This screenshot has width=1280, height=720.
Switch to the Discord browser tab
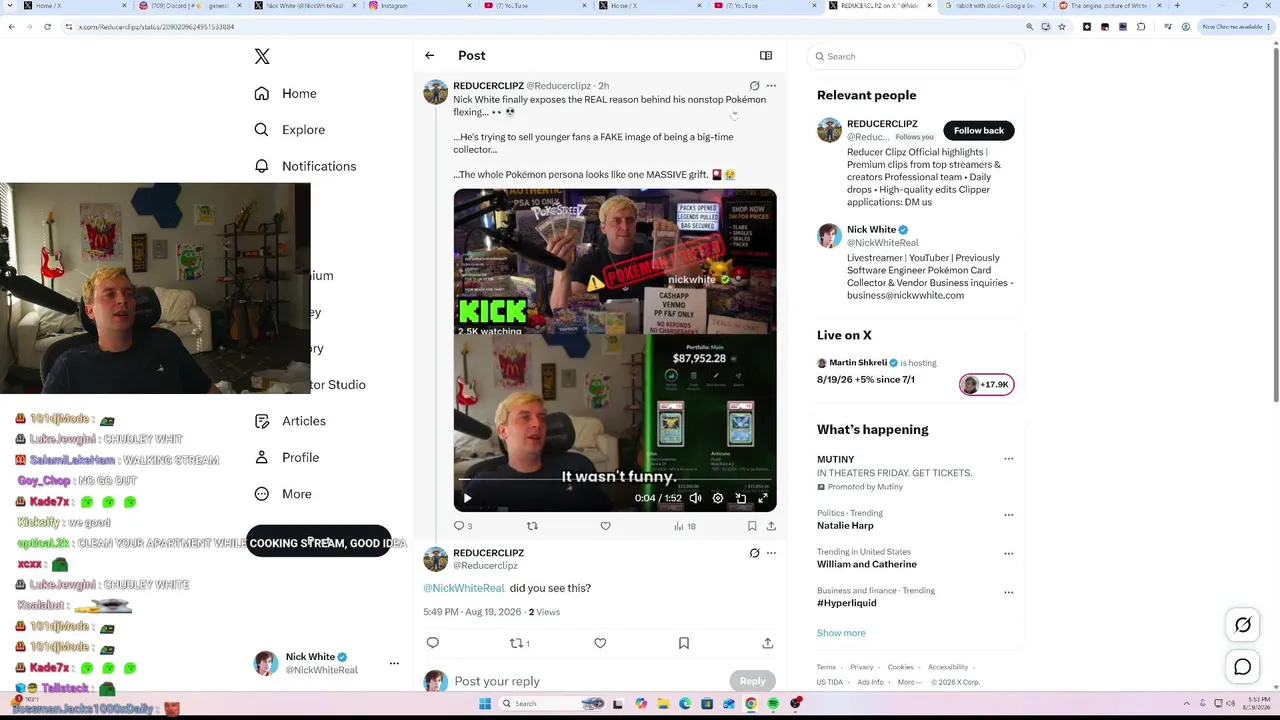pyautogui.click(x=189, y=6)
